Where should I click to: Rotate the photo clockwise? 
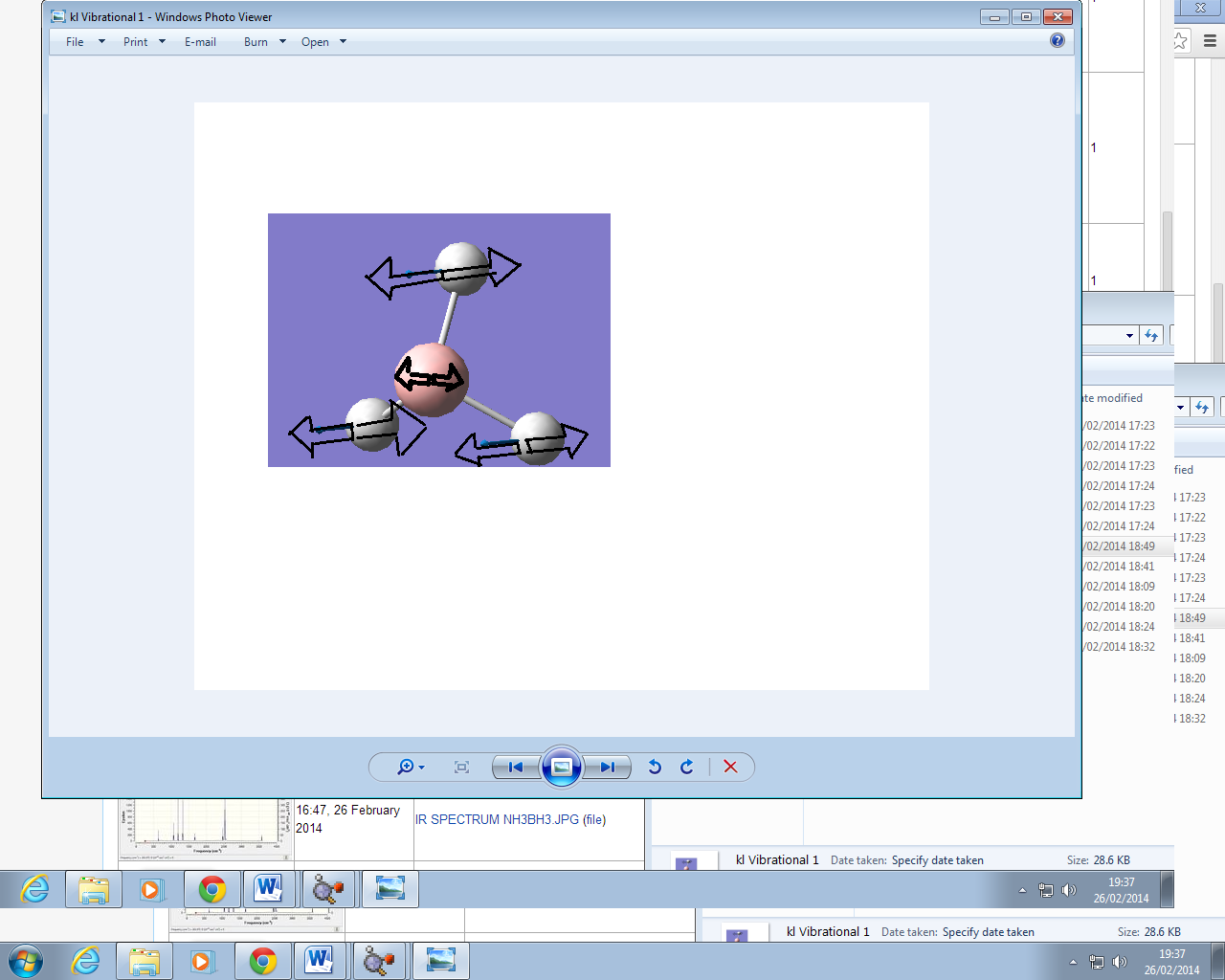[687, 767]
